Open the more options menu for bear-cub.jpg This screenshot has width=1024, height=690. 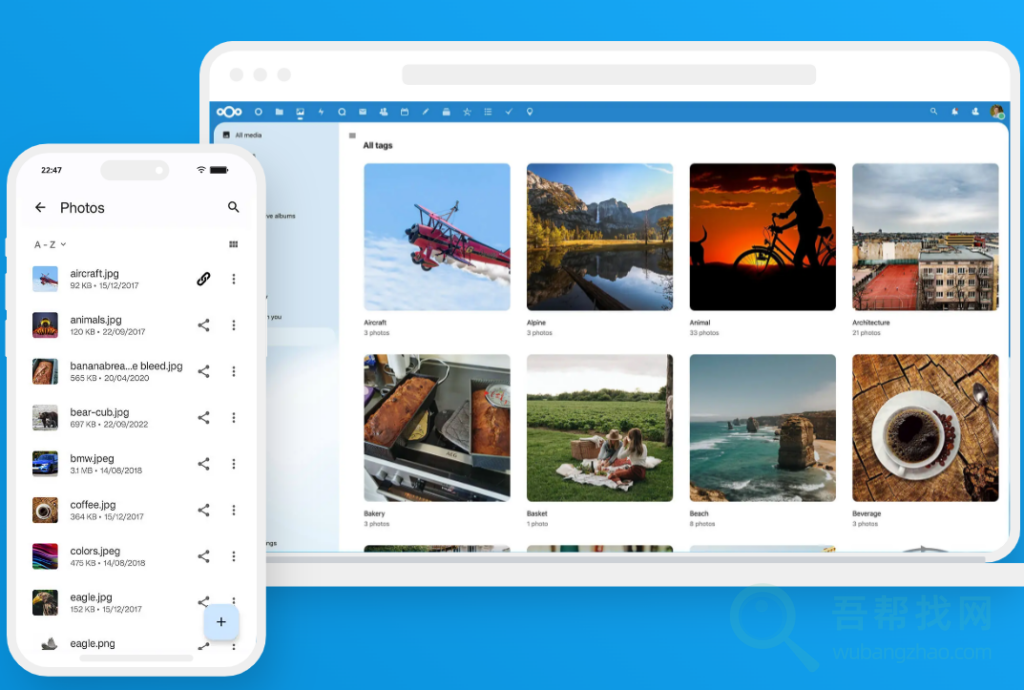click(x=233, y=418)
